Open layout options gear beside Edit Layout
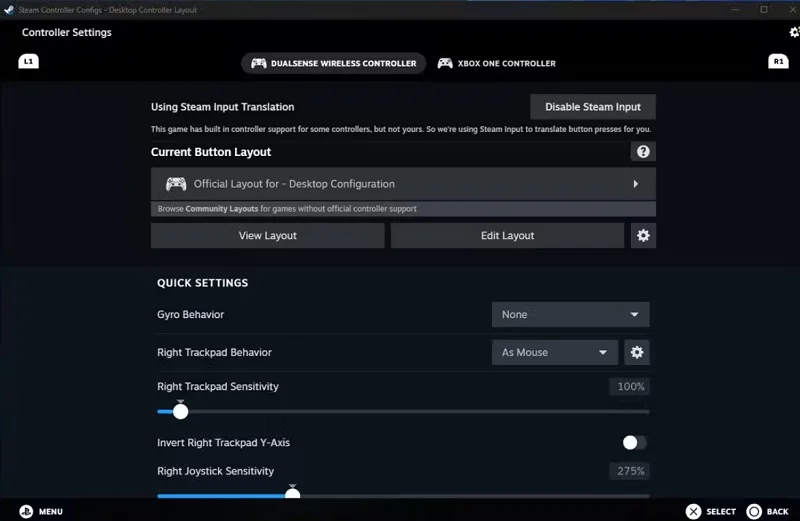This screenshot has width=800, height=521. point(643,235)
